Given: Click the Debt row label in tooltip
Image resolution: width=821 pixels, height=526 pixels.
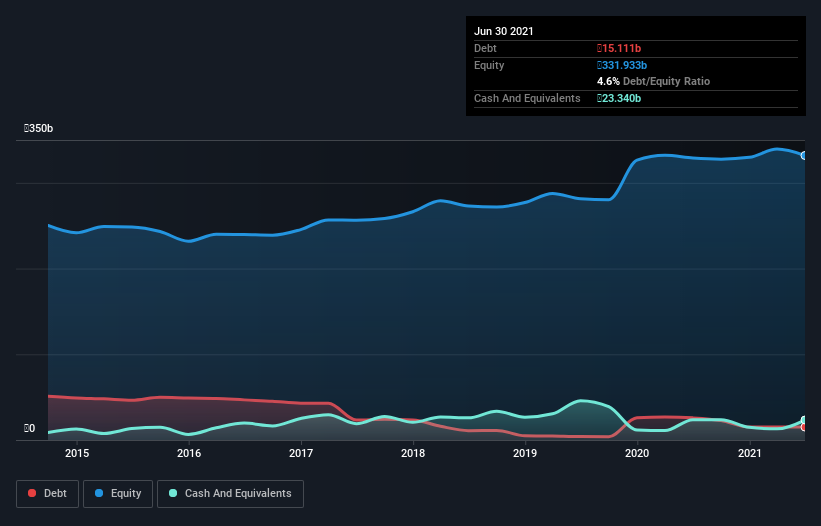Looking at the screenshot, I should (485, 48).
